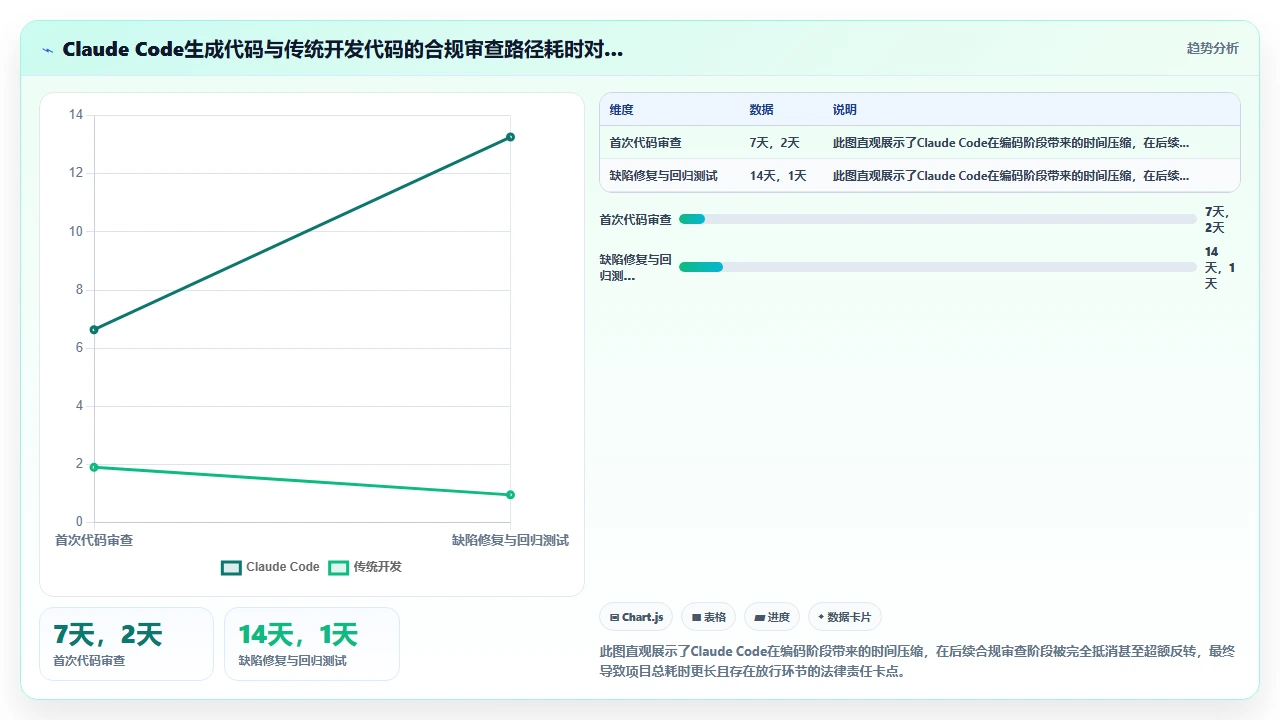Open the 14天，1天 data card
The image size is (1280, 720).
(312, 644)
